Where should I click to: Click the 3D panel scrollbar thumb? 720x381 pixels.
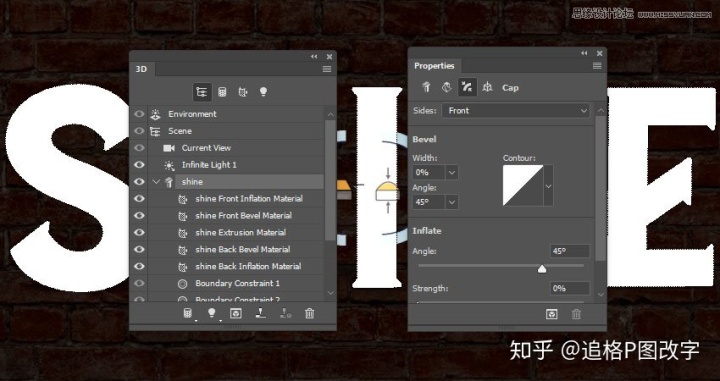coord(331,180)
